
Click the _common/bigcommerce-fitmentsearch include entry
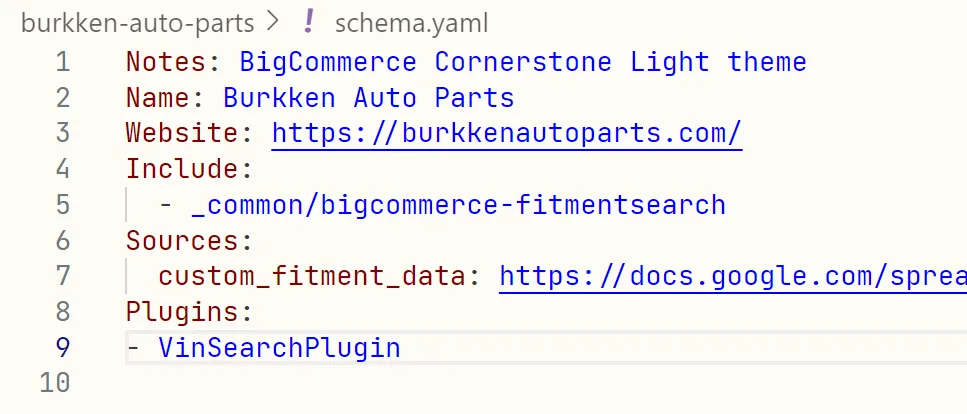457,205
